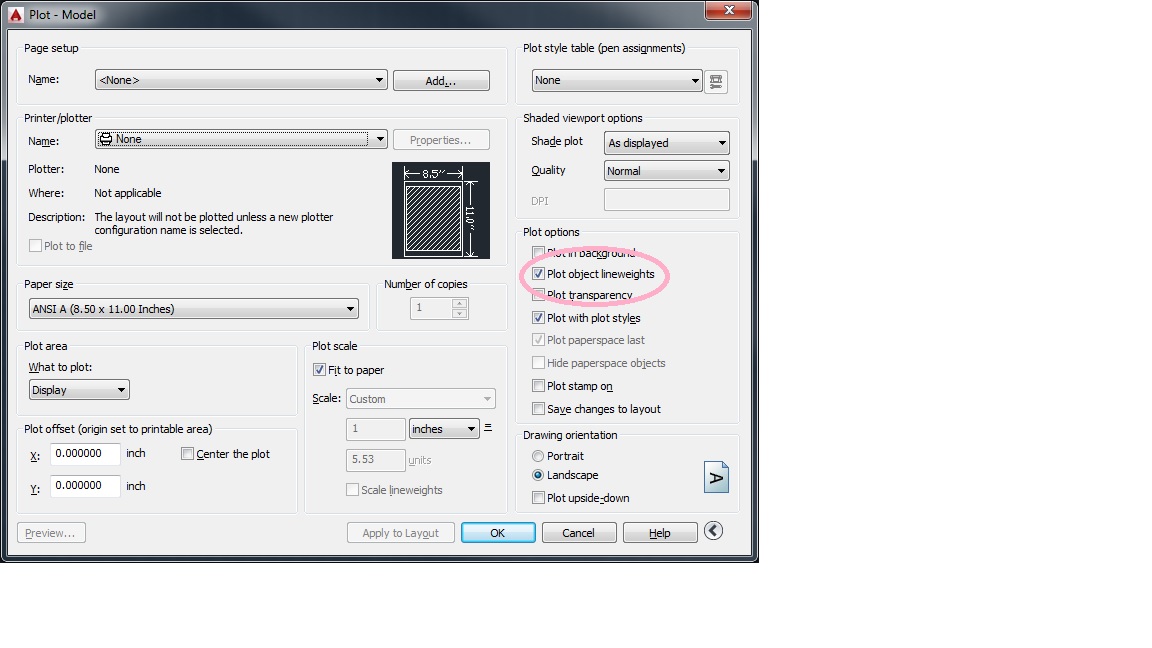Open the Page setup Name dropdown

(241, 80)
